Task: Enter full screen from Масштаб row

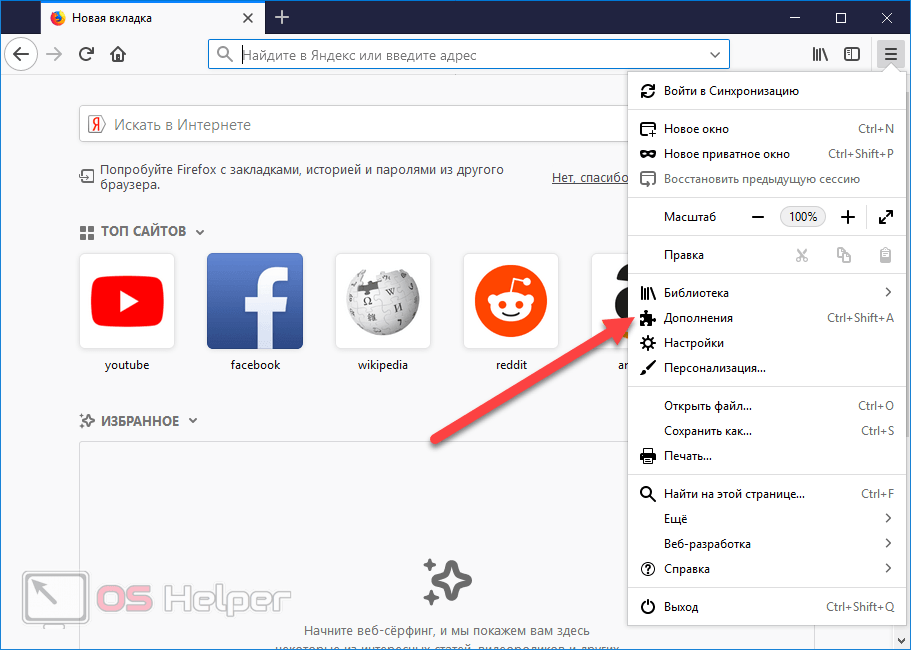Action: [885, 217]
